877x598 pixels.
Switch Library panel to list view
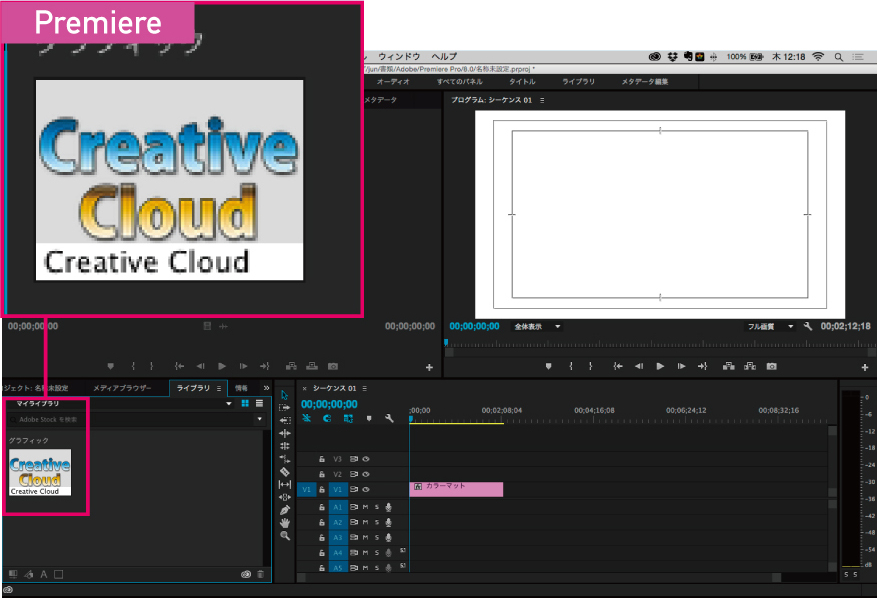click(260, 403)
